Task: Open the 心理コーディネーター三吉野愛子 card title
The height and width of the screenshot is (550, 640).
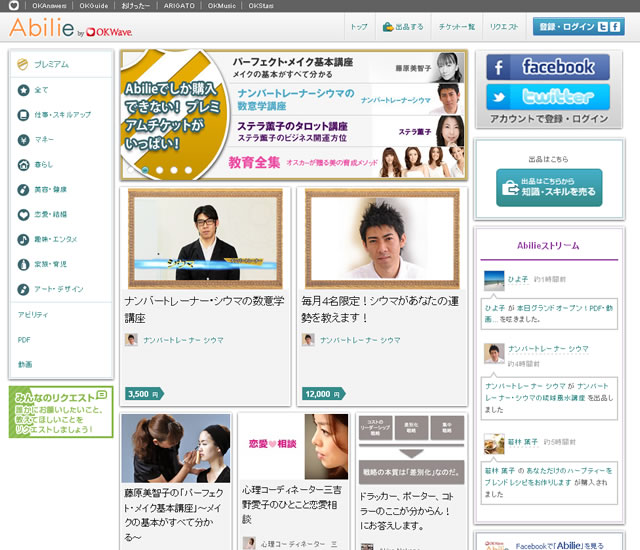Action: point(292,504)
